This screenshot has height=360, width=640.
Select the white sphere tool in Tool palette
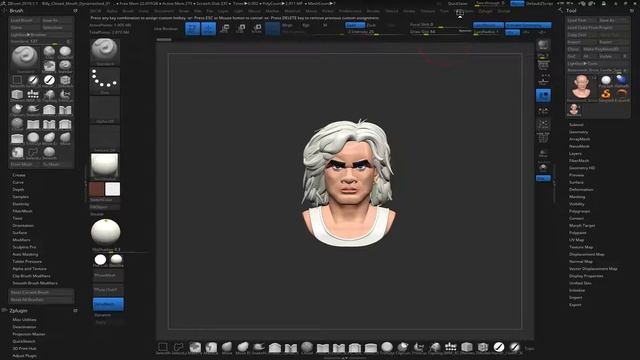[606, 80]
